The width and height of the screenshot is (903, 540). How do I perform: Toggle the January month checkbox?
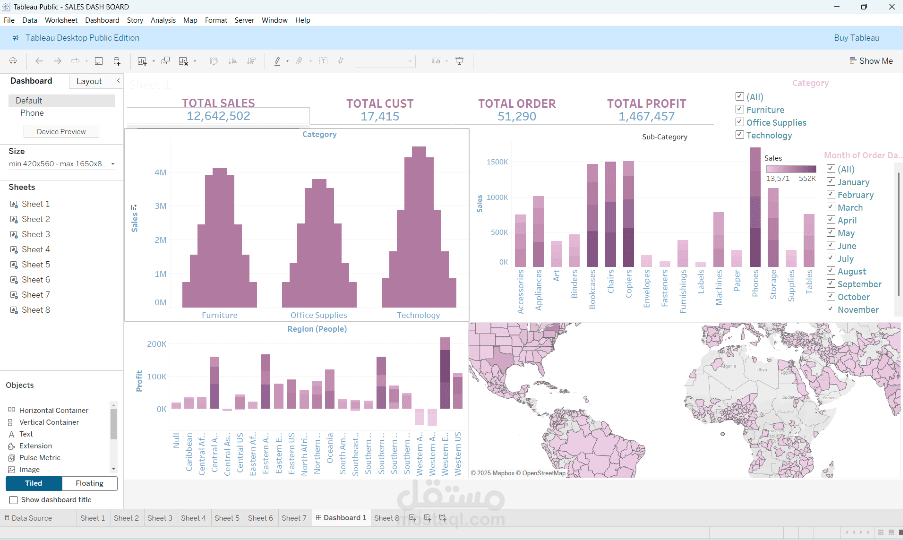830,181
